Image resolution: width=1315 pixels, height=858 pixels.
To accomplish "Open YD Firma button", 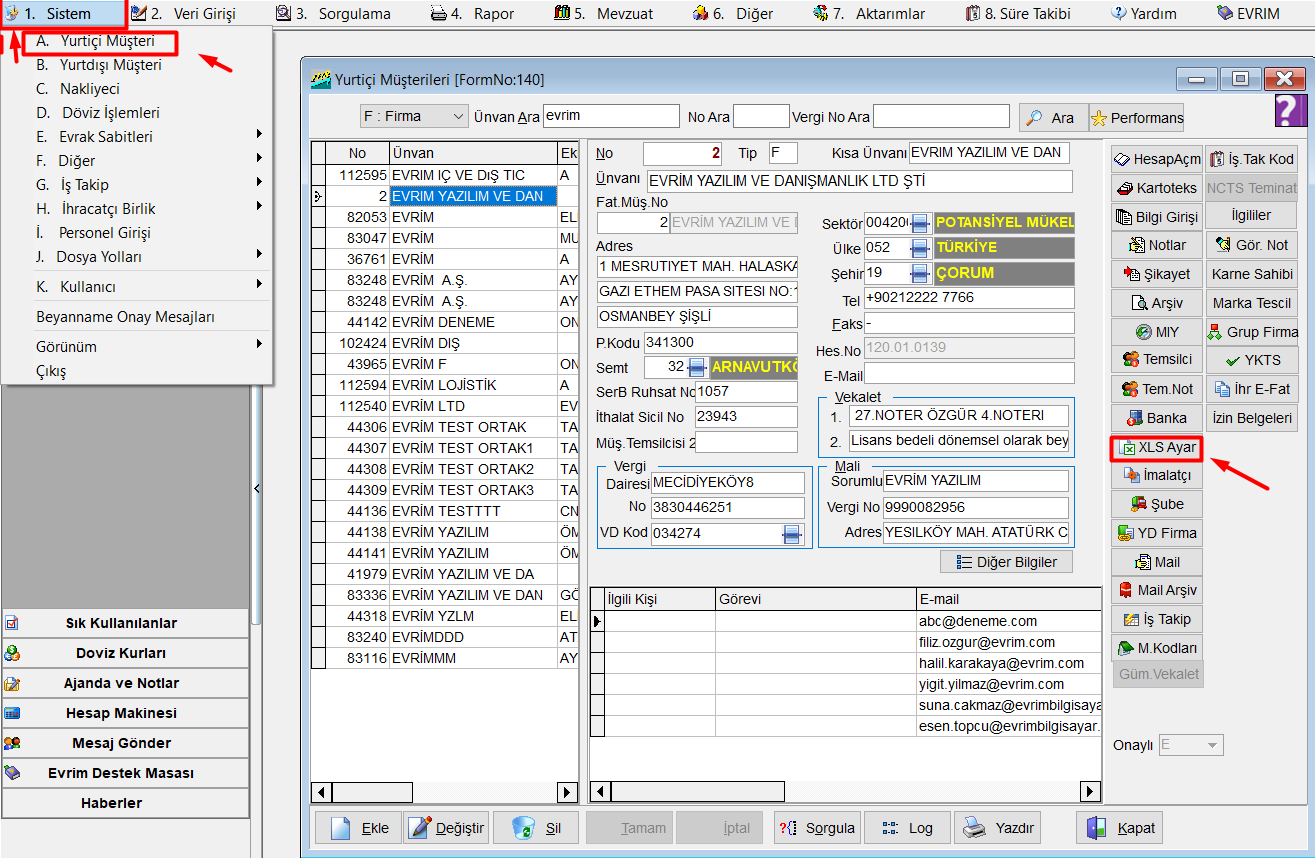I will click(1156, 533).
